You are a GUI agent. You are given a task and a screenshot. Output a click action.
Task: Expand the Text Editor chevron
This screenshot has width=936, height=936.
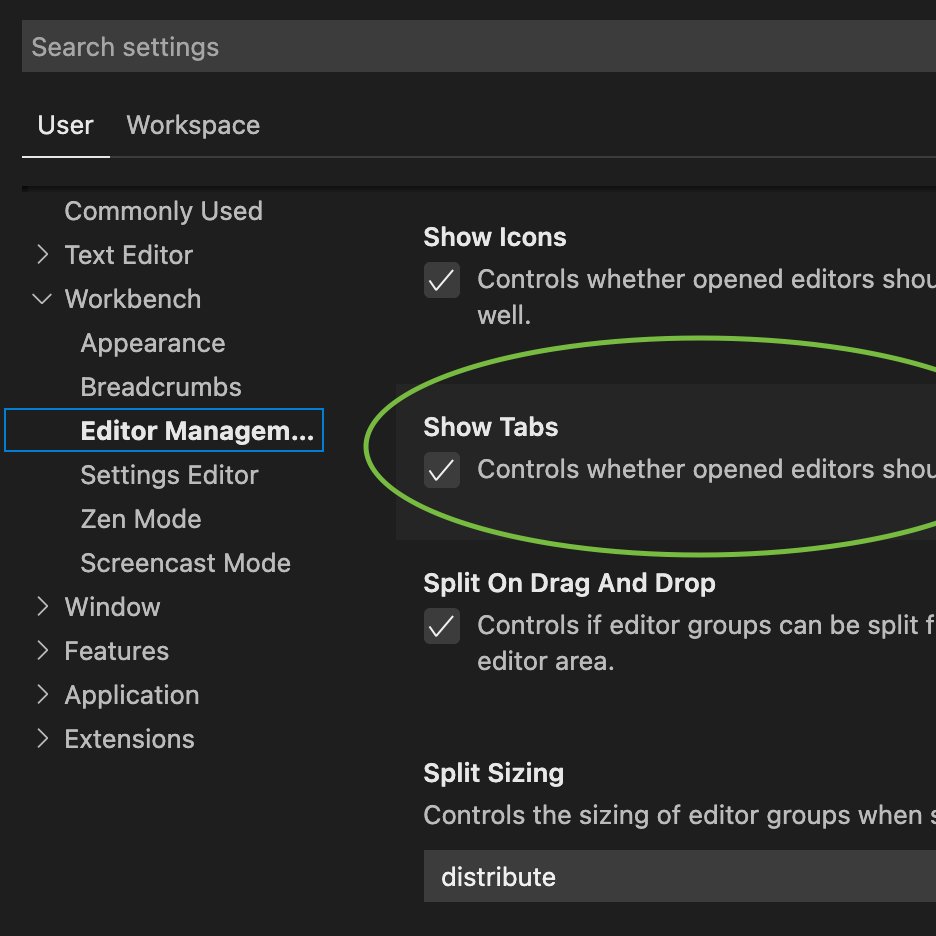pos(42,254)
